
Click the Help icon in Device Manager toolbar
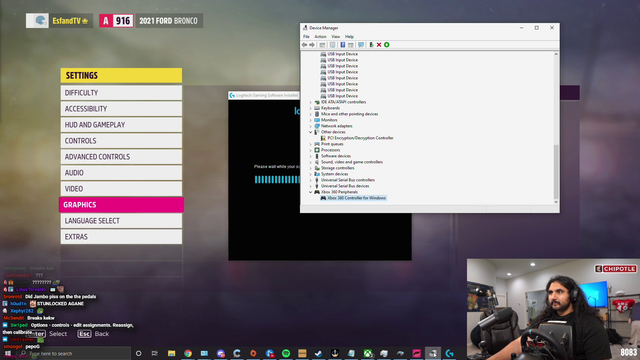click(342, 45)
